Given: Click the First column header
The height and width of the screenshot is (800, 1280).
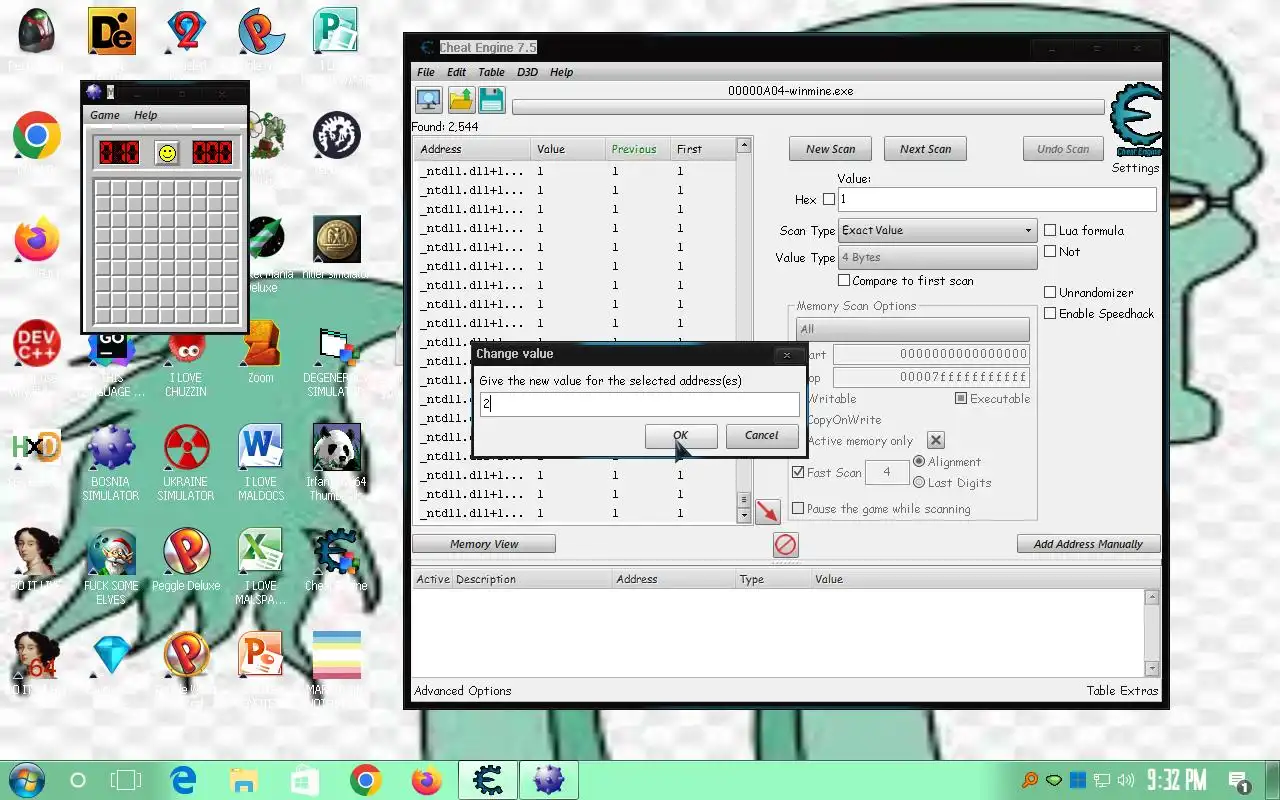Looking at the screenshot, I should 703,149.
